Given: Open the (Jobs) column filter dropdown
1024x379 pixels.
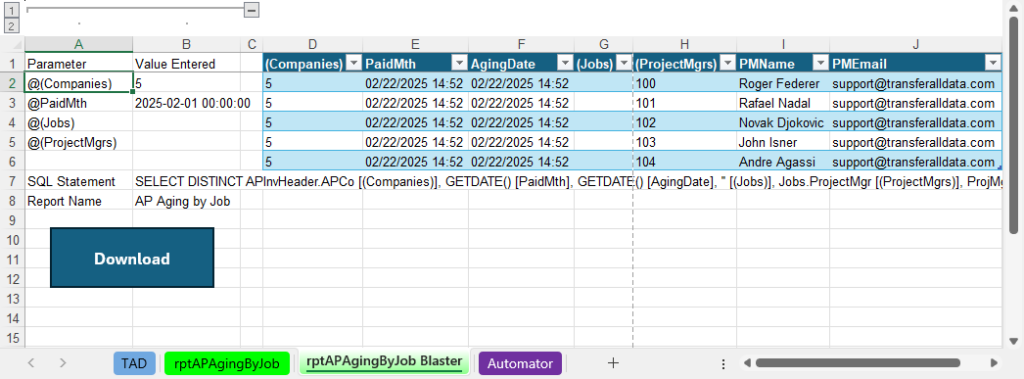Looking at the screenshot, I should 624,63.
